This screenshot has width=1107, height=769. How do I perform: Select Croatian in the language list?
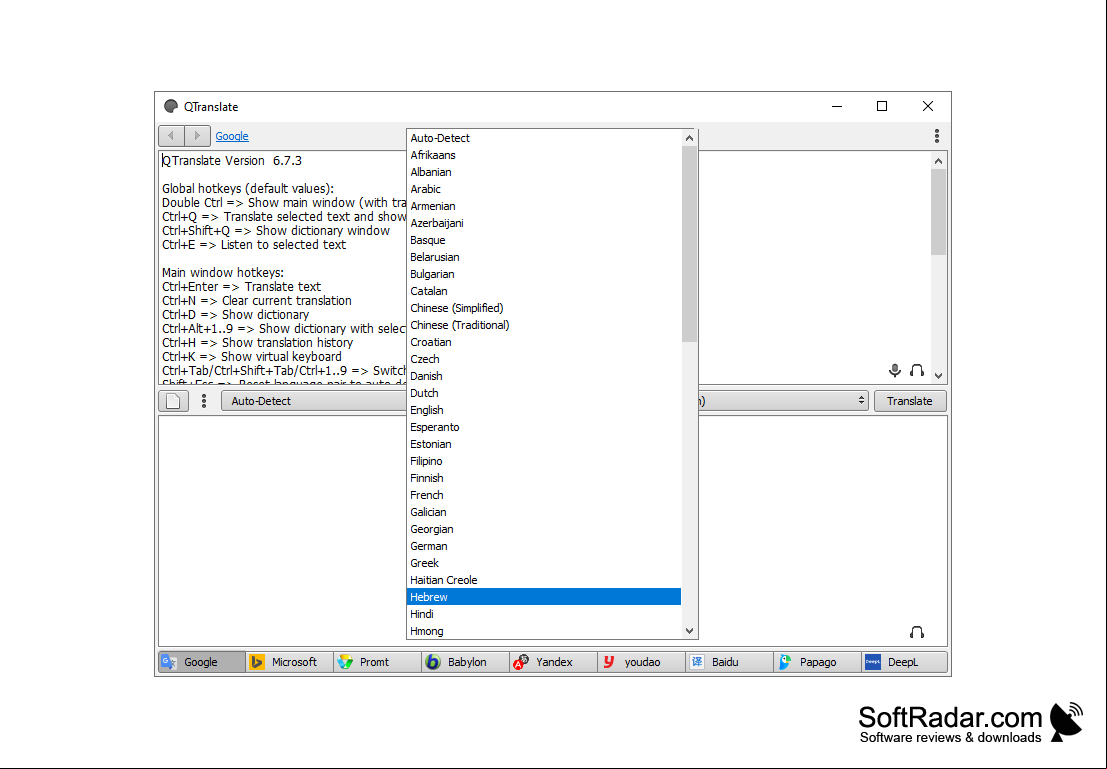[x=544, y=342]
